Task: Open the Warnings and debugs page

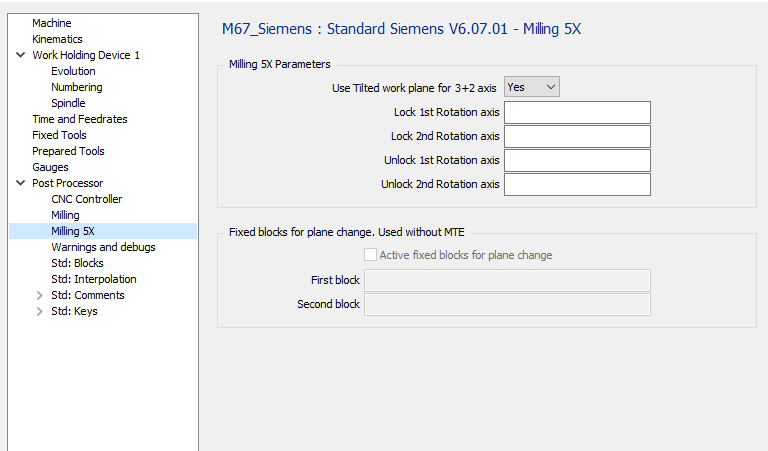Action: point(103,247)
